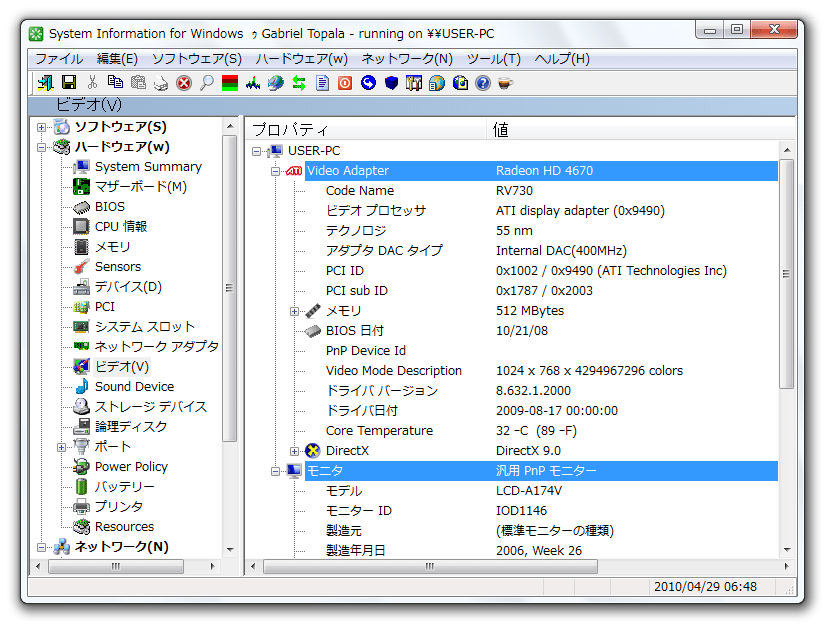828x628 pixels.
Task: Click the globe with cable toolbar icon
Action: pyautogui.click(x=276, y=83)
